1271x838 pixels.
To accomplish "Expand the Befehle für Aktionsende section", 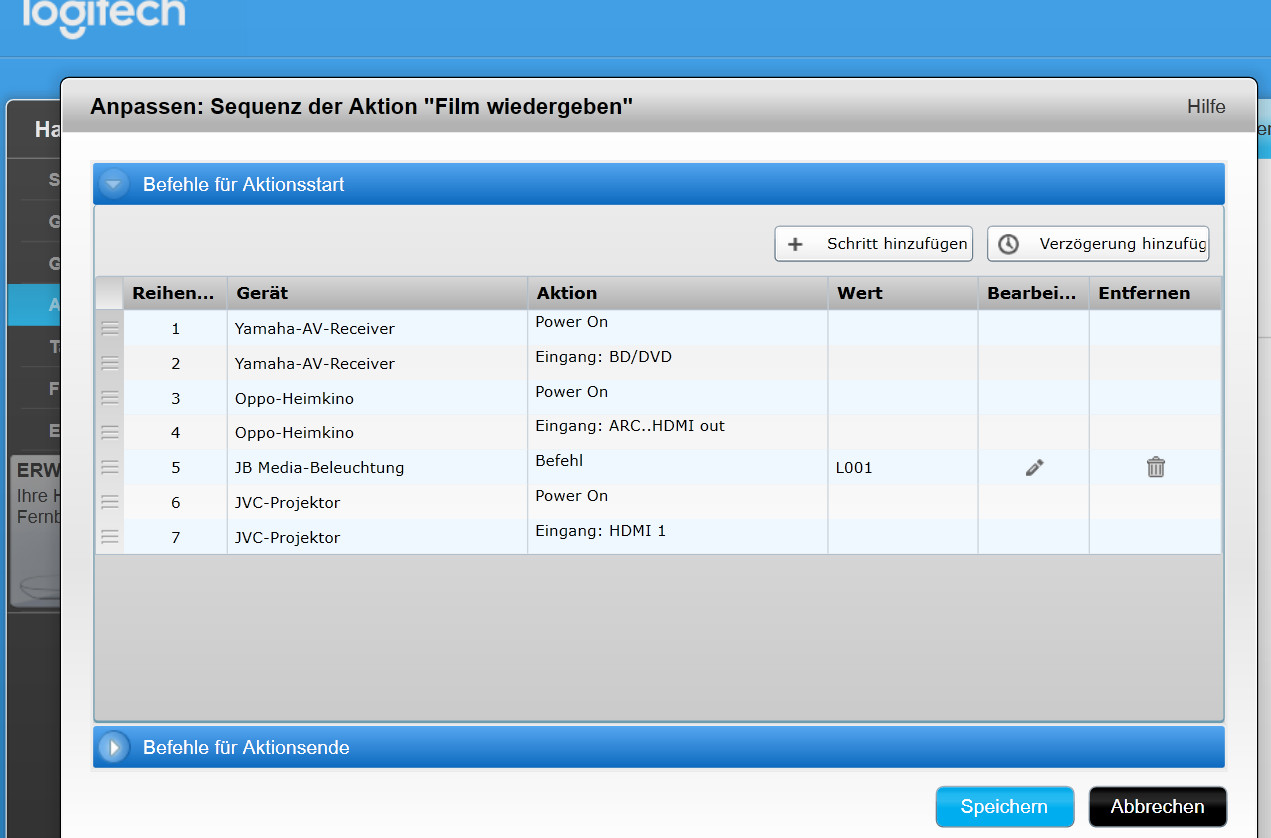I will (x=114, y=747).
